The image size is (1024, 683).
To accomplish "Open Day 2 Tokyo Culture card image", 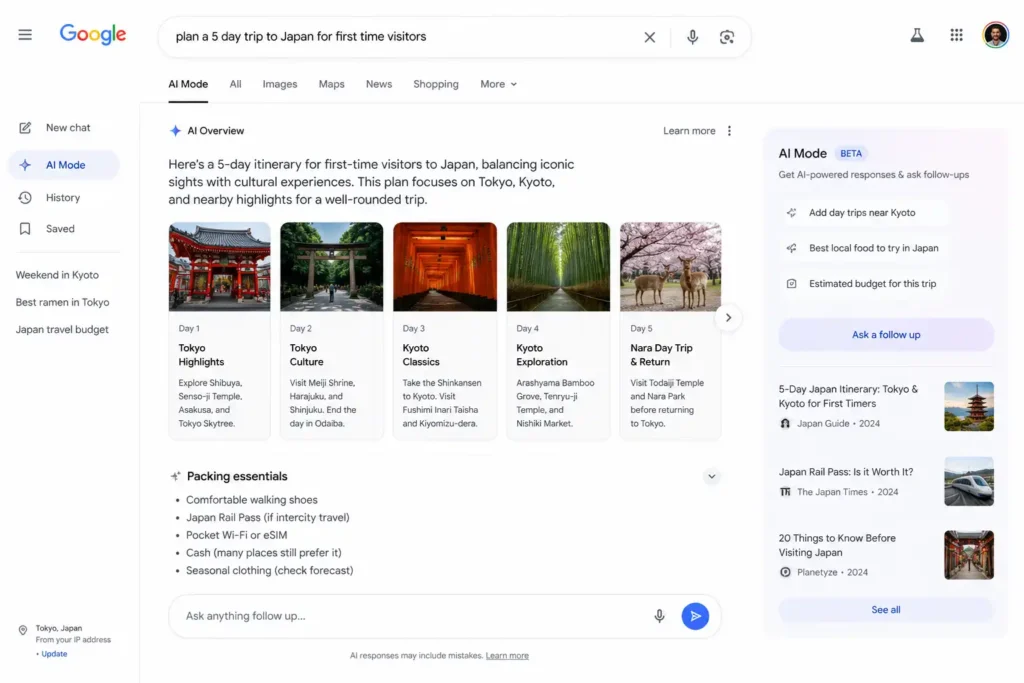I will [x=332, y=267].
